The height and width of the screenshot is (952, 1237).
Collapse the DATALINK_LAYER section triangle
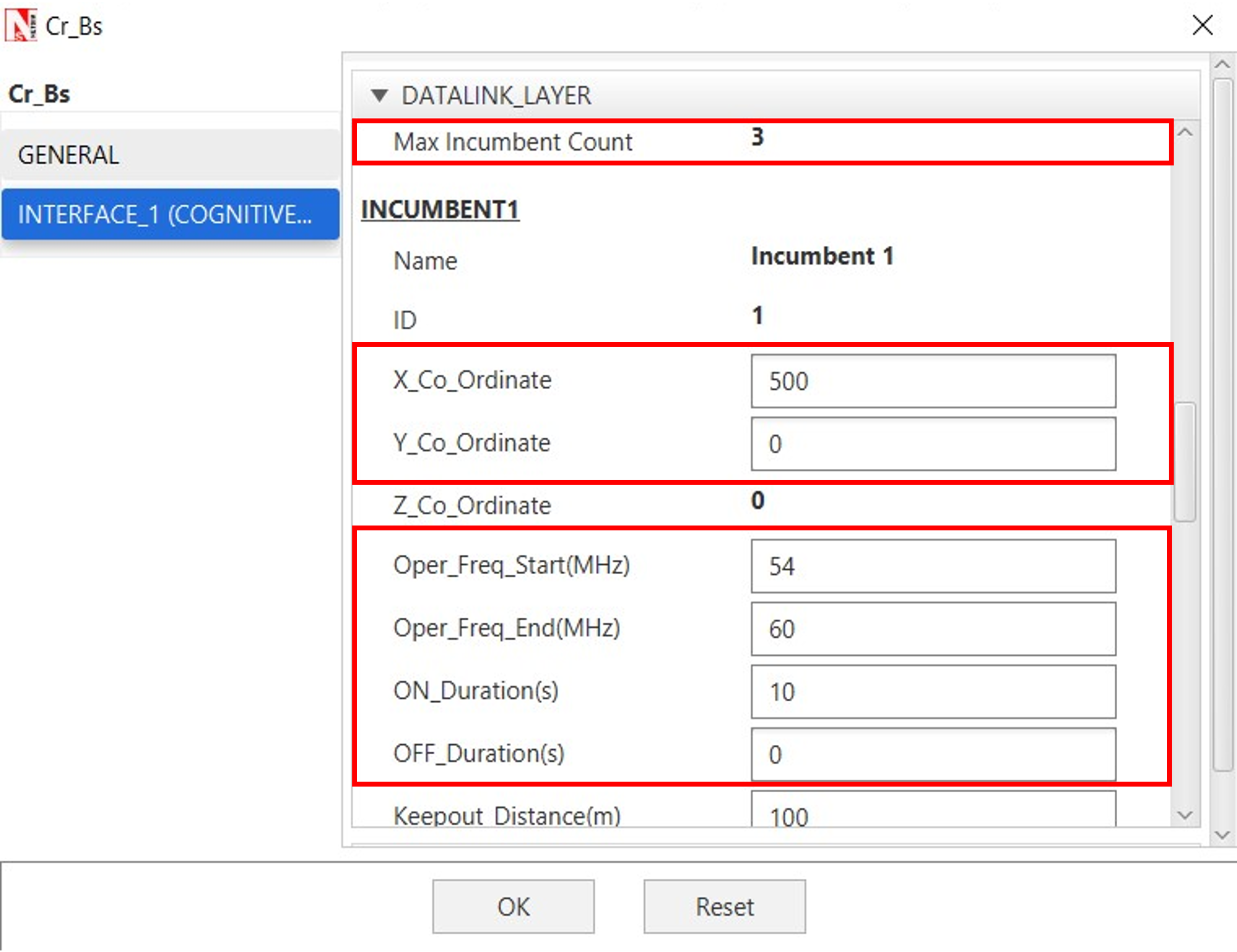[x=379, y=95]
